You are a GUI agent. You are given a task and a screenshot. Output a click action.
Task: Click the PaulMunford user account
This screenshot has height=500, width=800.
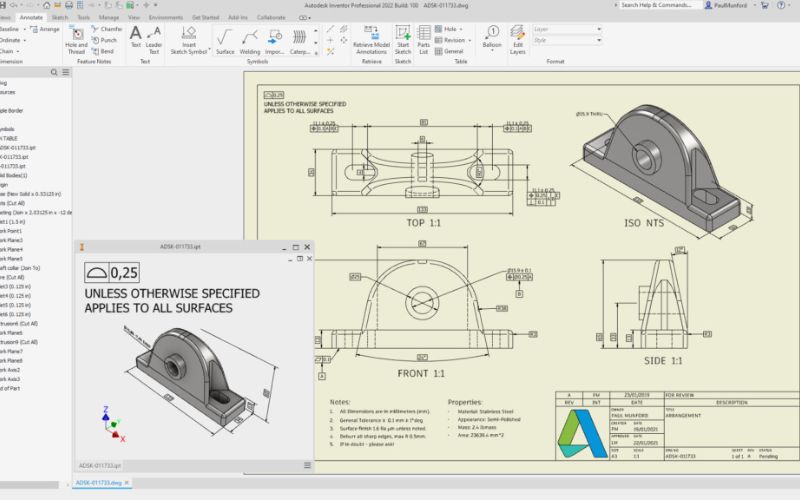click(726, 5)
